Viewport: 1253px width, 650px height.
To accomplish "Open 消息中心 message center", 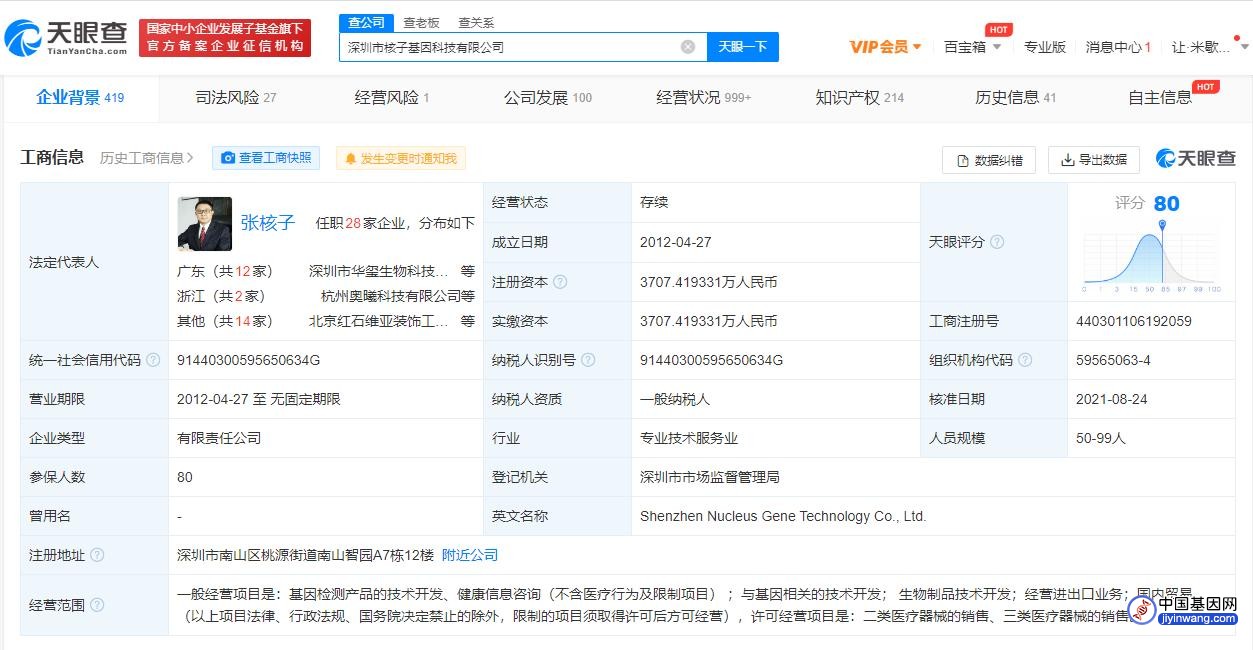I will (1118, 47).
